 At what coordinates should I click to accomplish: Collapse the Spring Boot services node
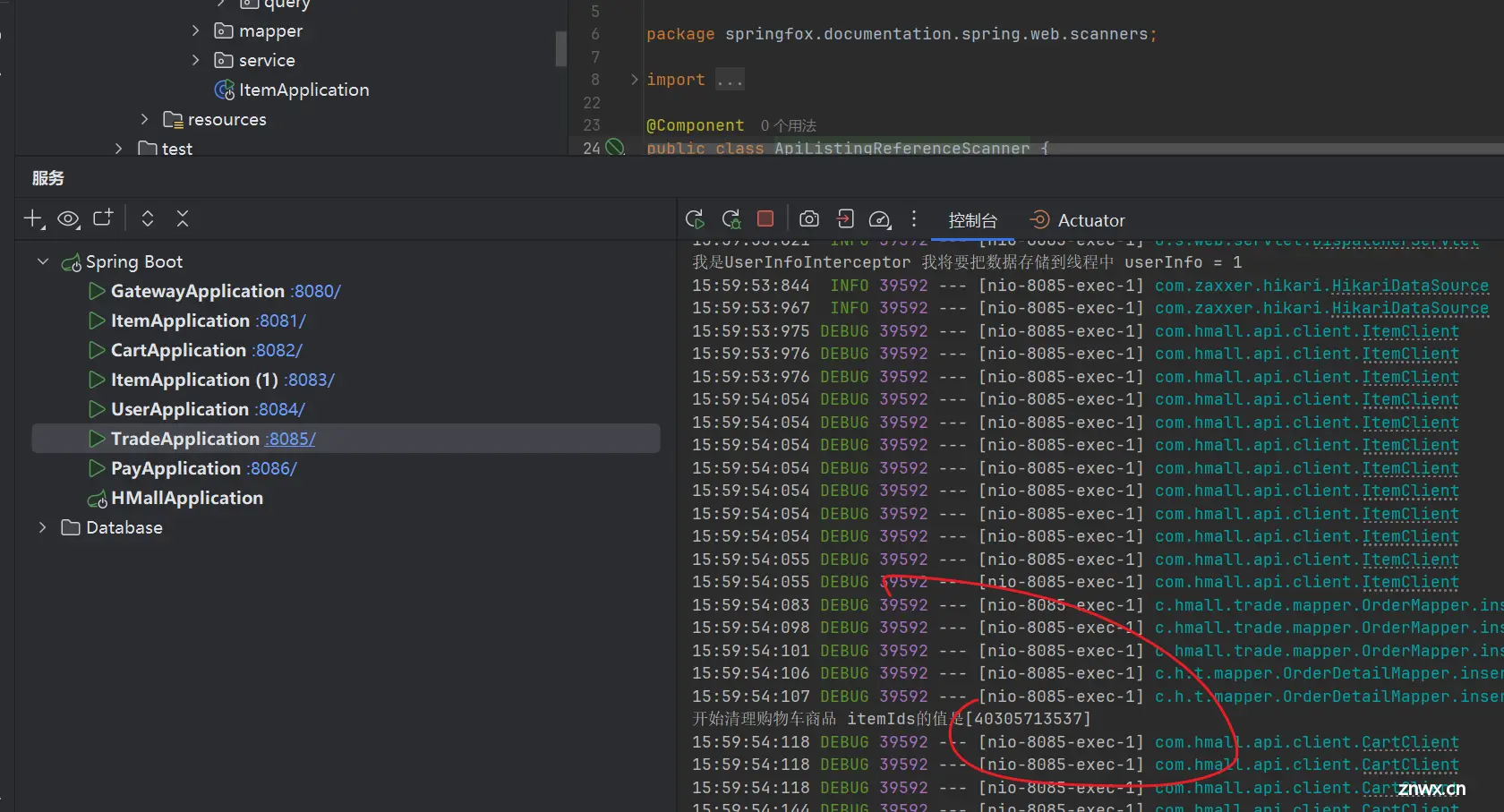(42, 261)
